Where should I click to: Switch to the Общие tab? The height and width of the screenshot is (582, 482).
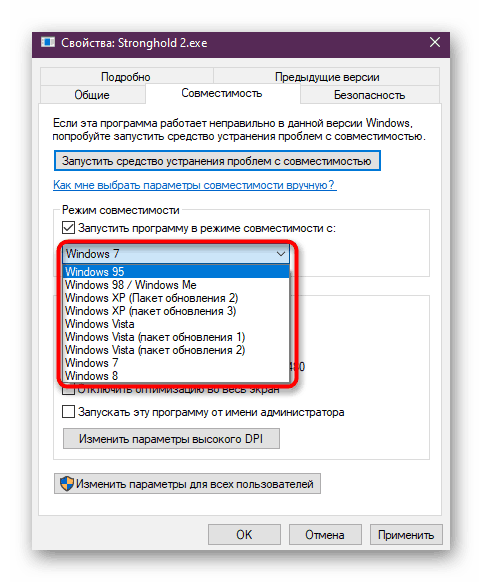click(x=92, y=95)
